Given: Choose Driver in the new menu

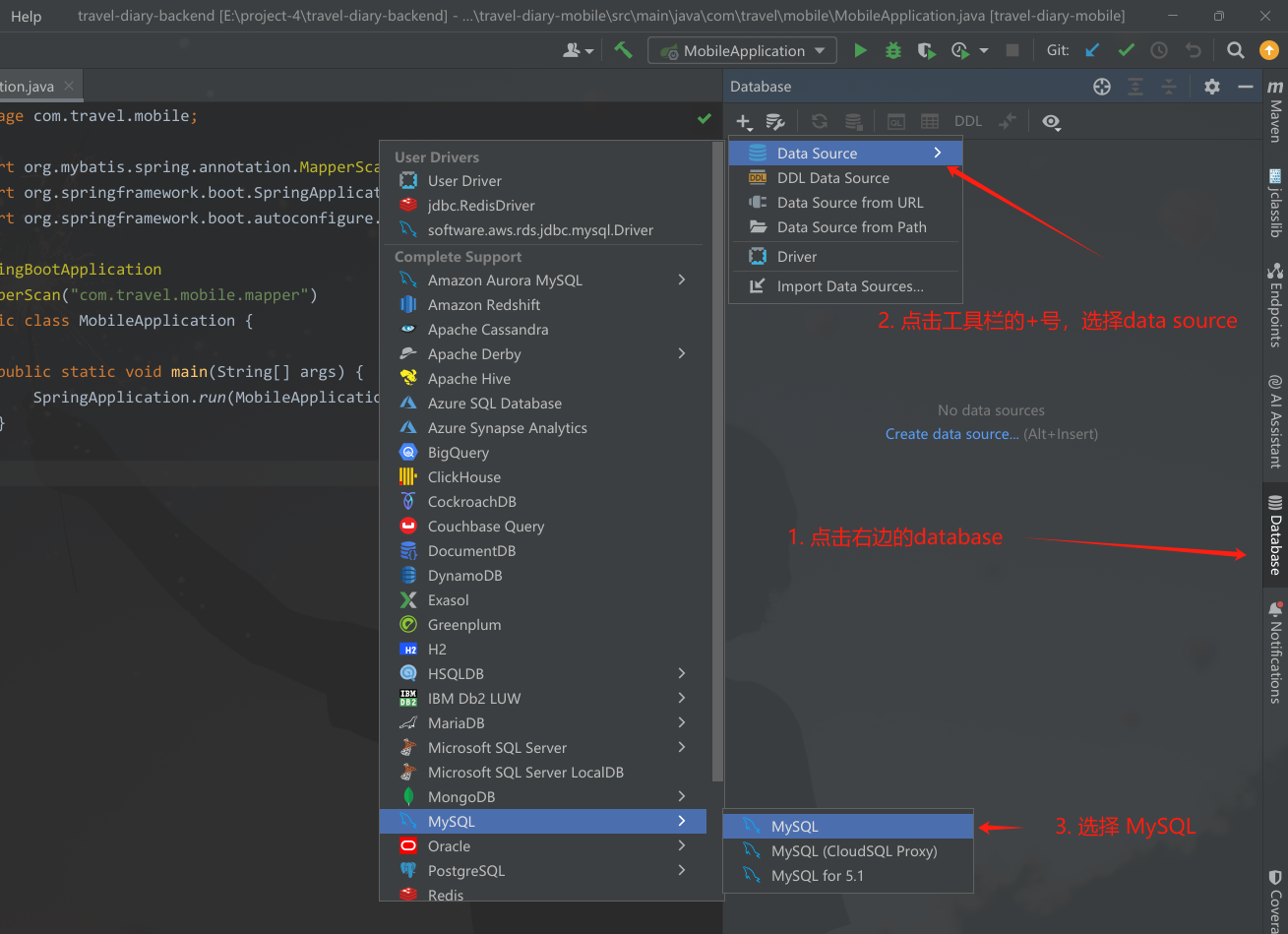Looking at the screenshot, I should tap(845, 257).
